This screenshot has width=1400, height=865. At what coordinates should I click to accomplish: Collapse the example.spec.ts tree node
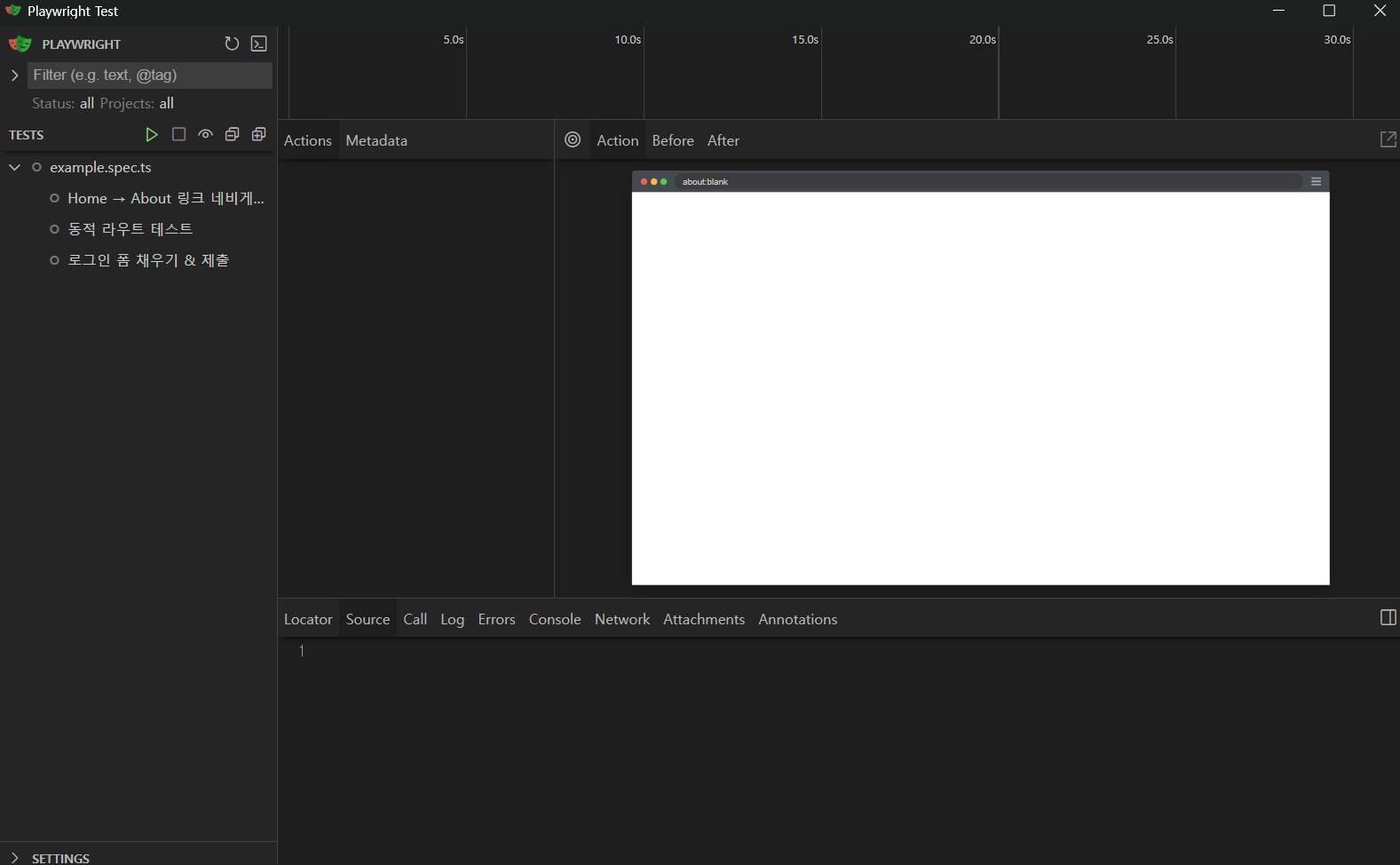(x=14, y=168)
